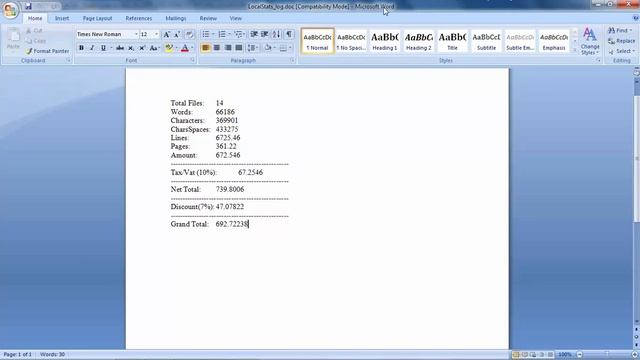Image resolution: width=640 pixels, height=360 pixels.
Task: Switch to the Page Layout tab
Action: pyautogui.click(x=97, y=18)
